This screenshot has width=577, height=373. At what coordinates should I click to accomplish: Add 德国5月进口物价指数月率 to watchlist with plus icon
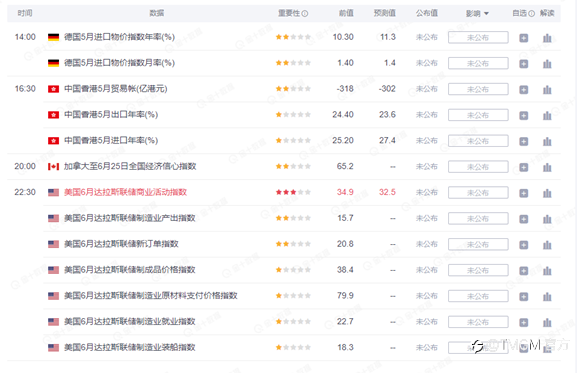coord(524,64)
